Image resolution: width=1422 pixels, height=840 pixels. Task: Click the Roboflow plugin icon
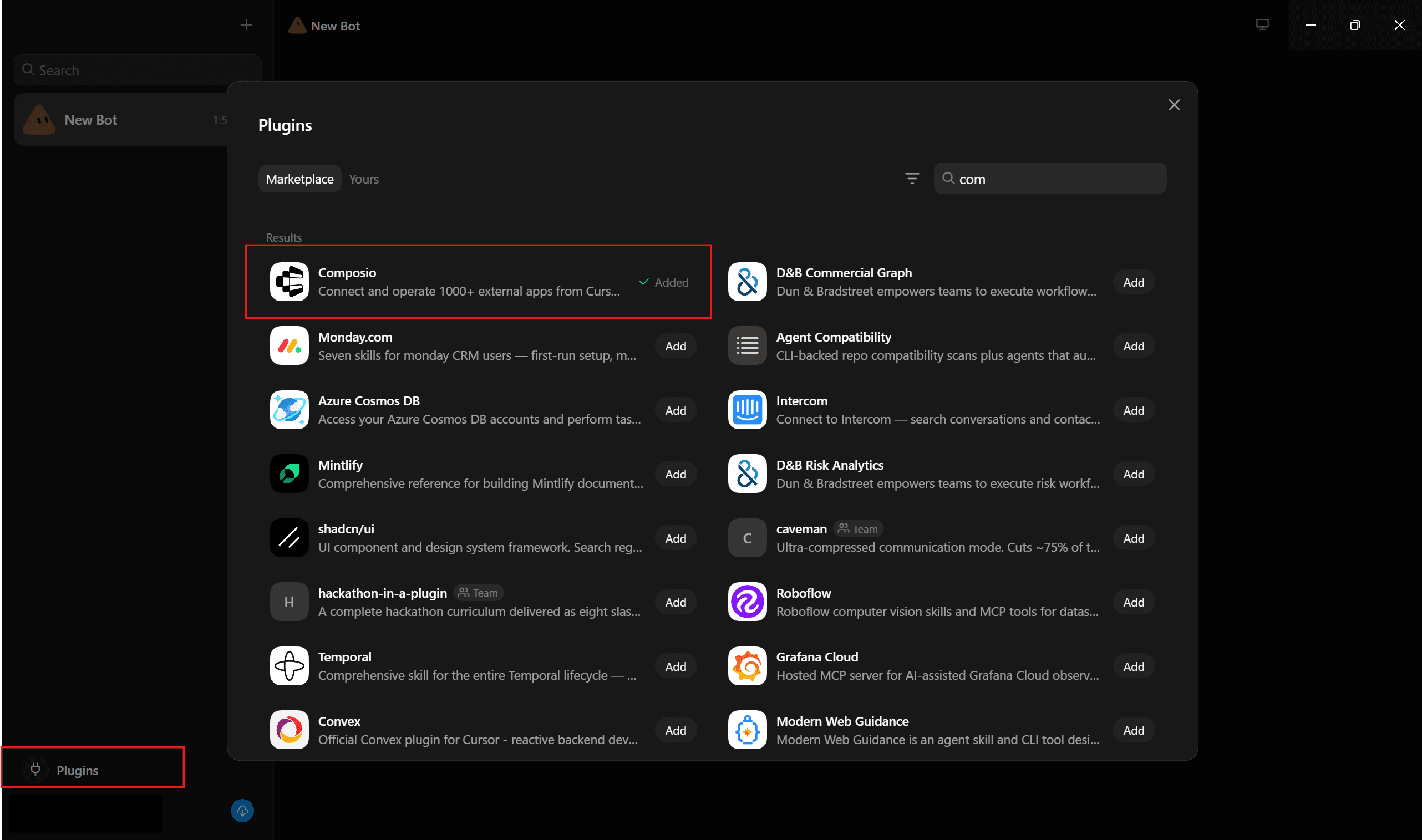pyautogui.click(x=747, y=602)
